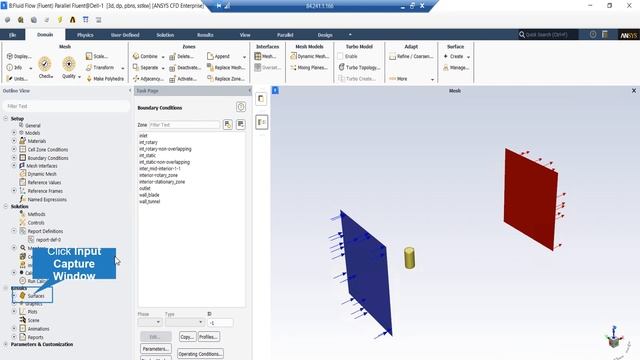Screen dimensions: 640x360
Task: Expand the Plots tree node
Action: pyautogui.click(x=14, y=311)
